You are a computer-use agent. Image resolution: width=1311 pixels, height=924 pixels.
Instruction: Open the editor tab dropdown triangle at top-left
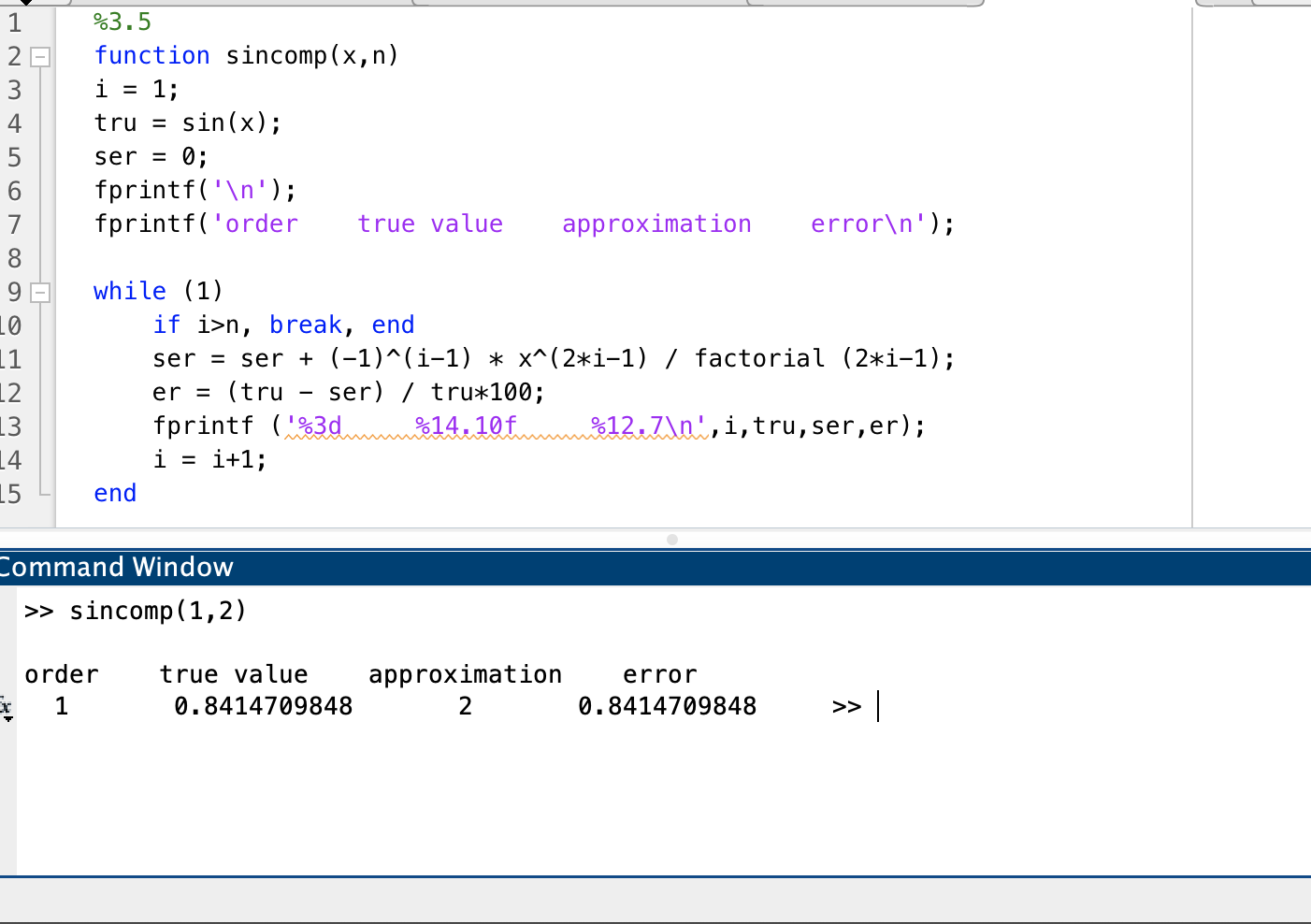25,5
